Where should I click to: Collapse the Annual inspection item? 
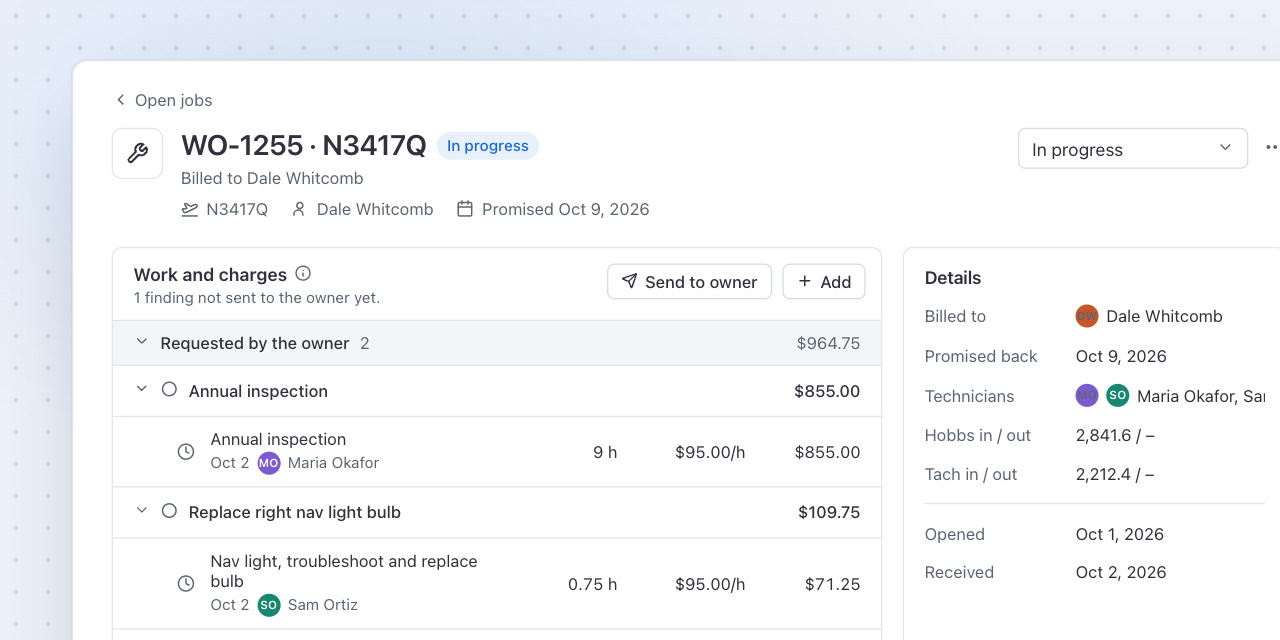click(x=142, y=390)
